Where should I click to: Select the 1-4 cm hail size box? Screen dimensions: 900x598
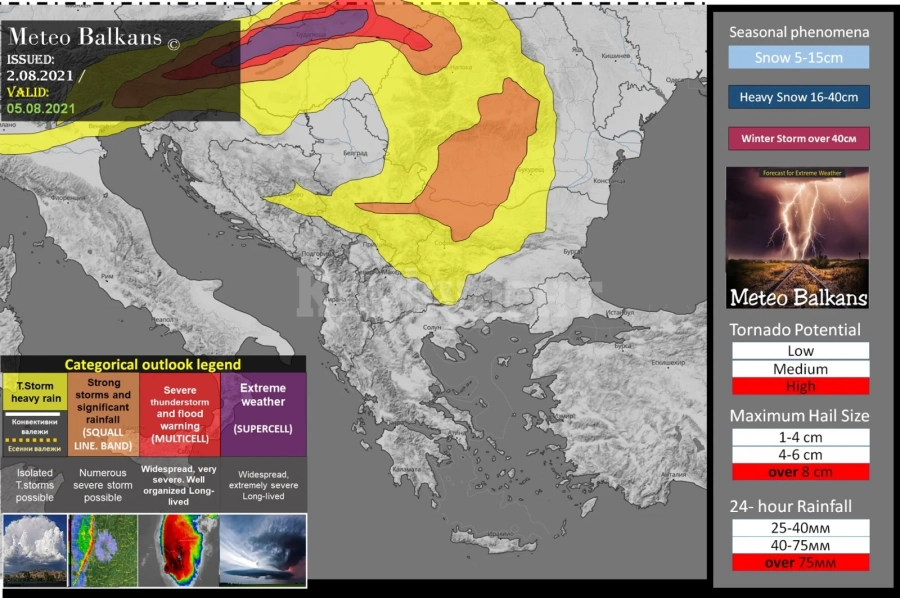click(800, 437)
